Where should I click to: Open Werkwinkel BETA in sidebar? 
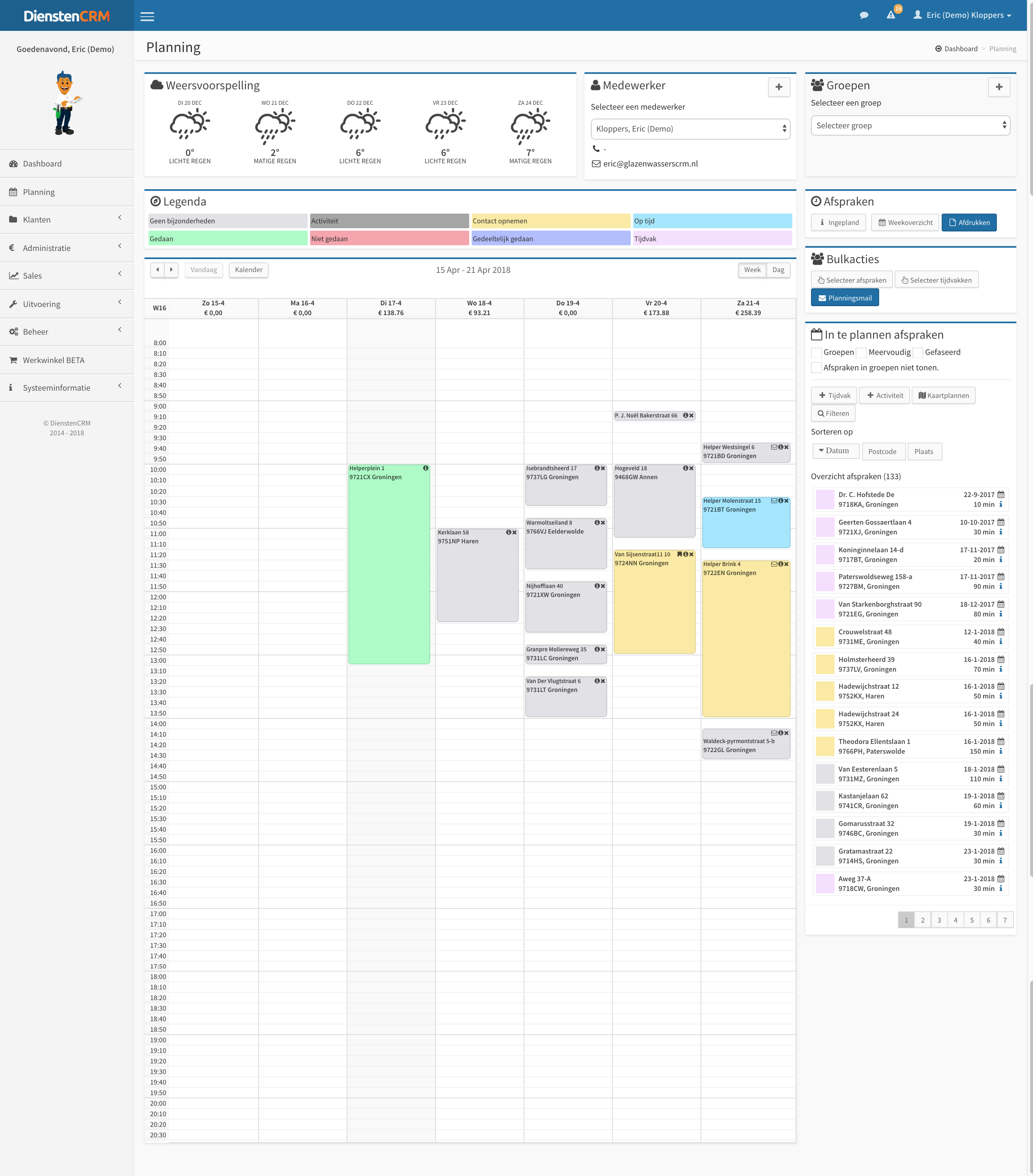click(54, 360)
